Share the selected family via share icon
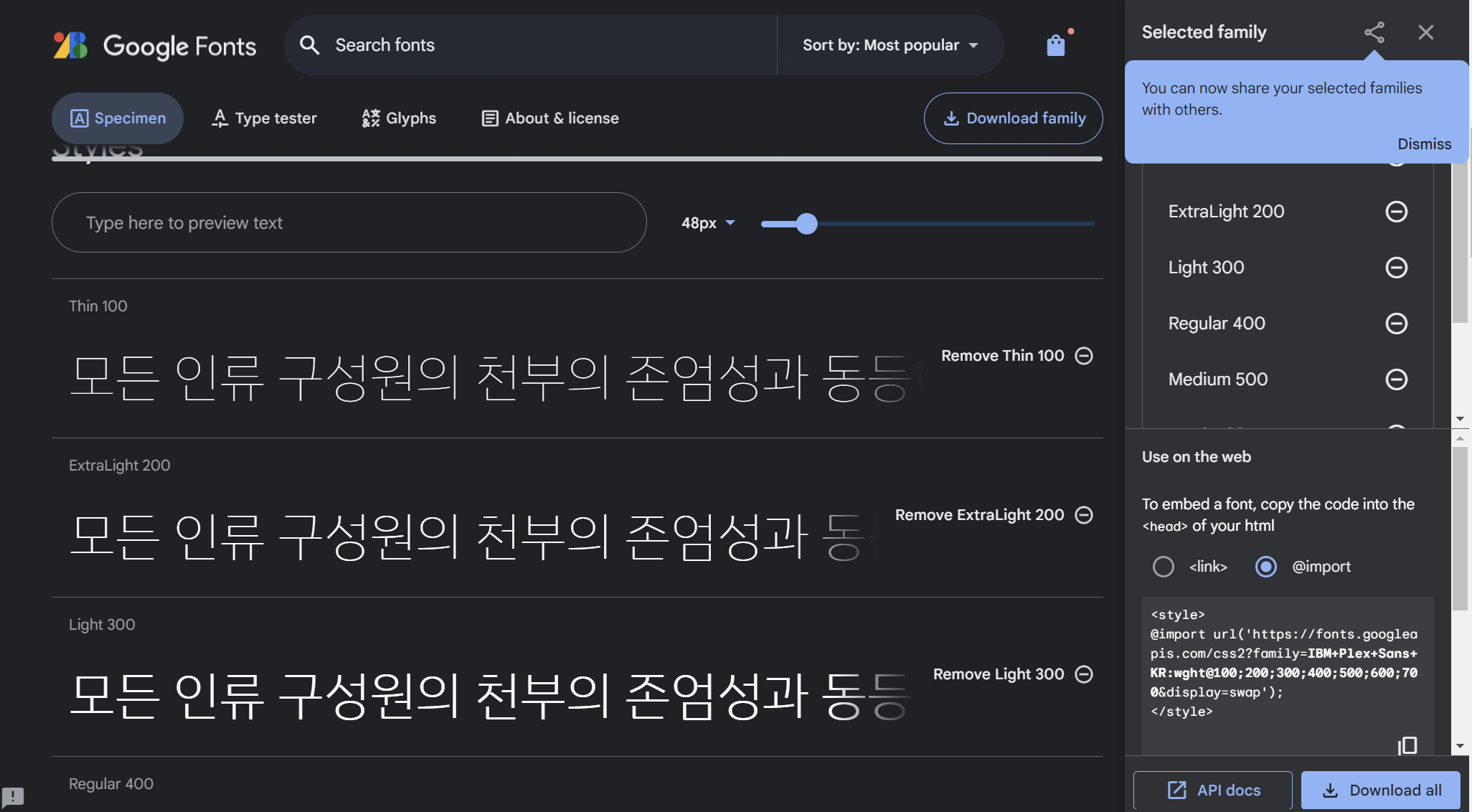 point(1375,32)
